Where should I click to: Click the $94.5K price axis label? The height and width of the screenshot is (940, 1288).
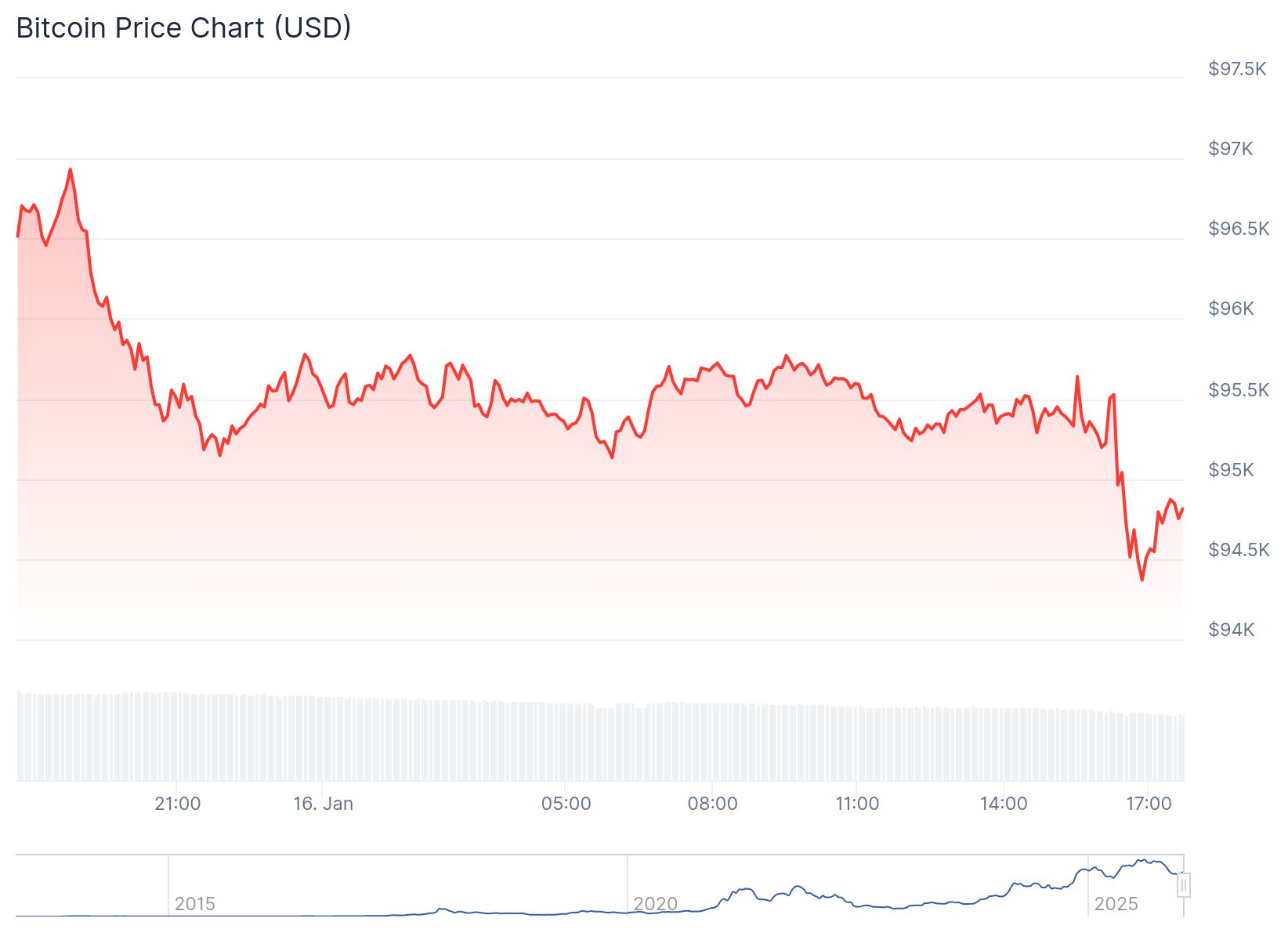pyautogui.click(x=1238, y=550)
